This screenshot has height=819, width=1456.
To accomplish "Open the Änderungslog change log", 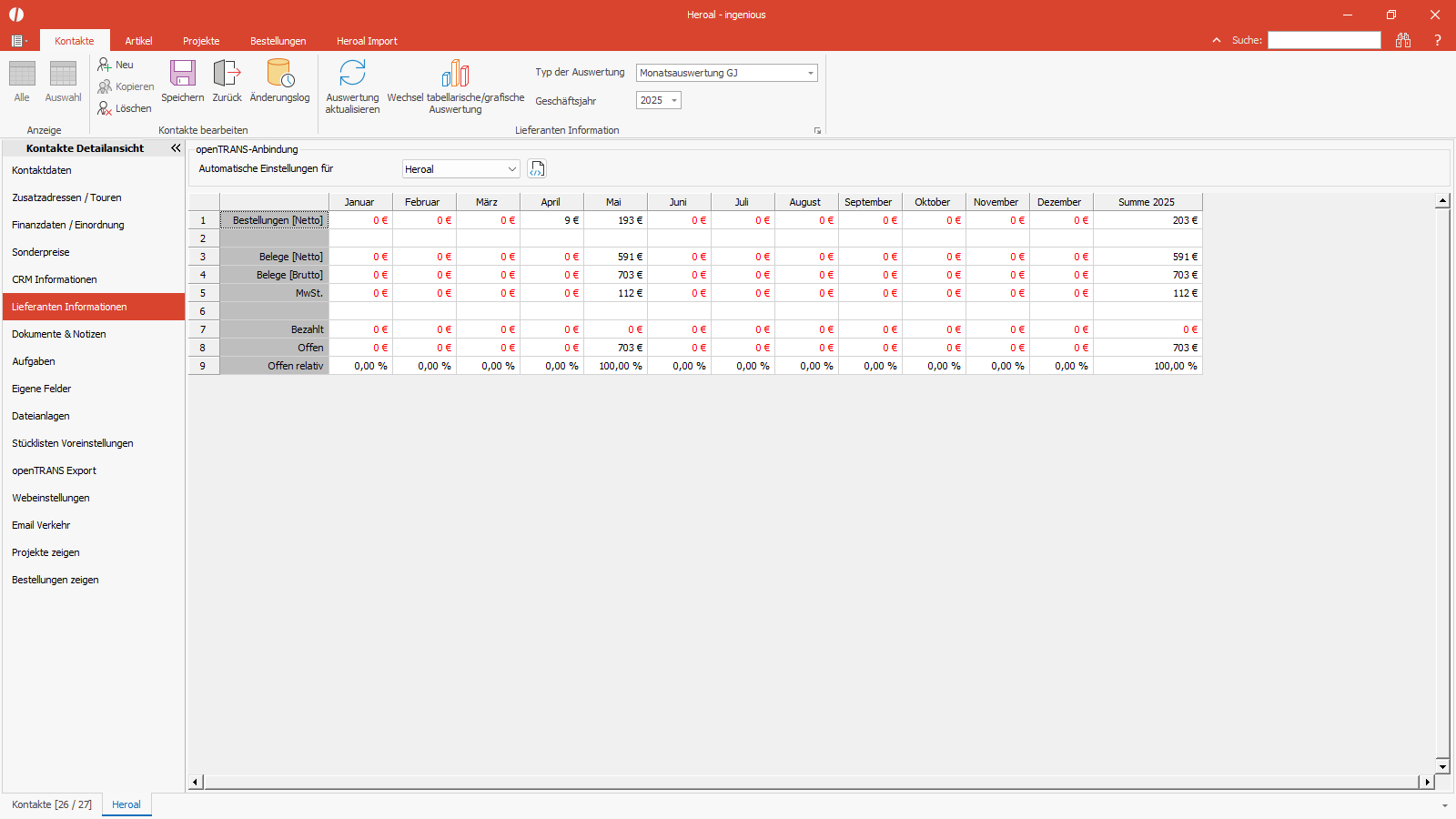I will tap(279, 75).
